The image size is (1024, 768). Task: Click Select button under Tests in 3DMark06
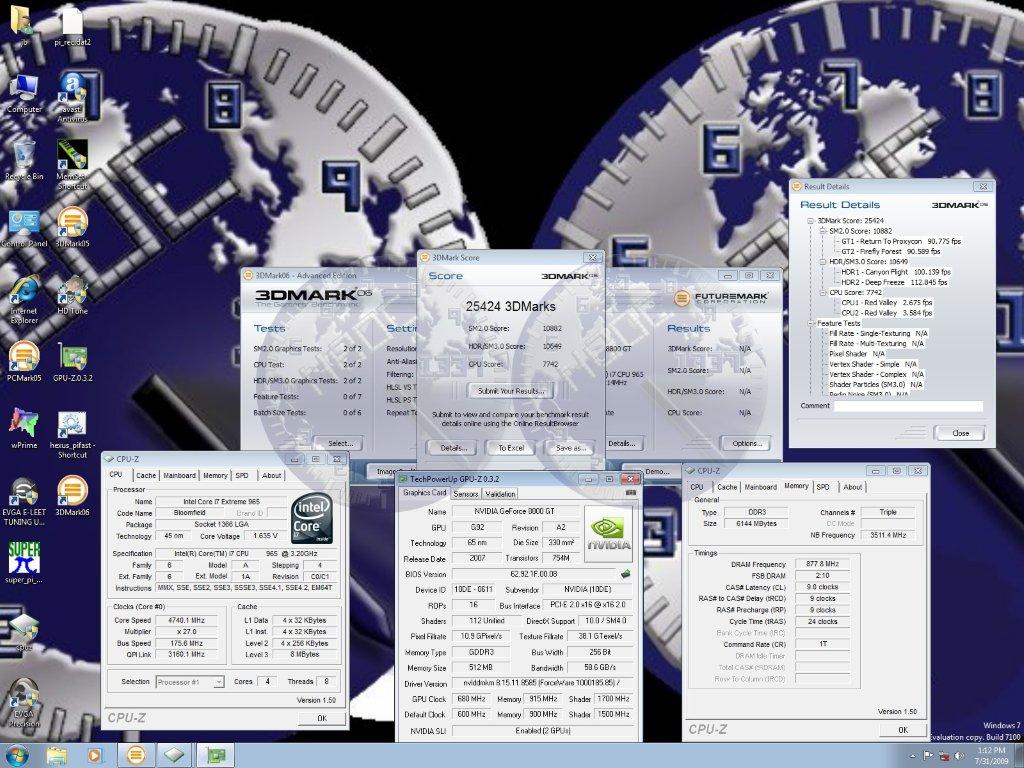[340, 443]
